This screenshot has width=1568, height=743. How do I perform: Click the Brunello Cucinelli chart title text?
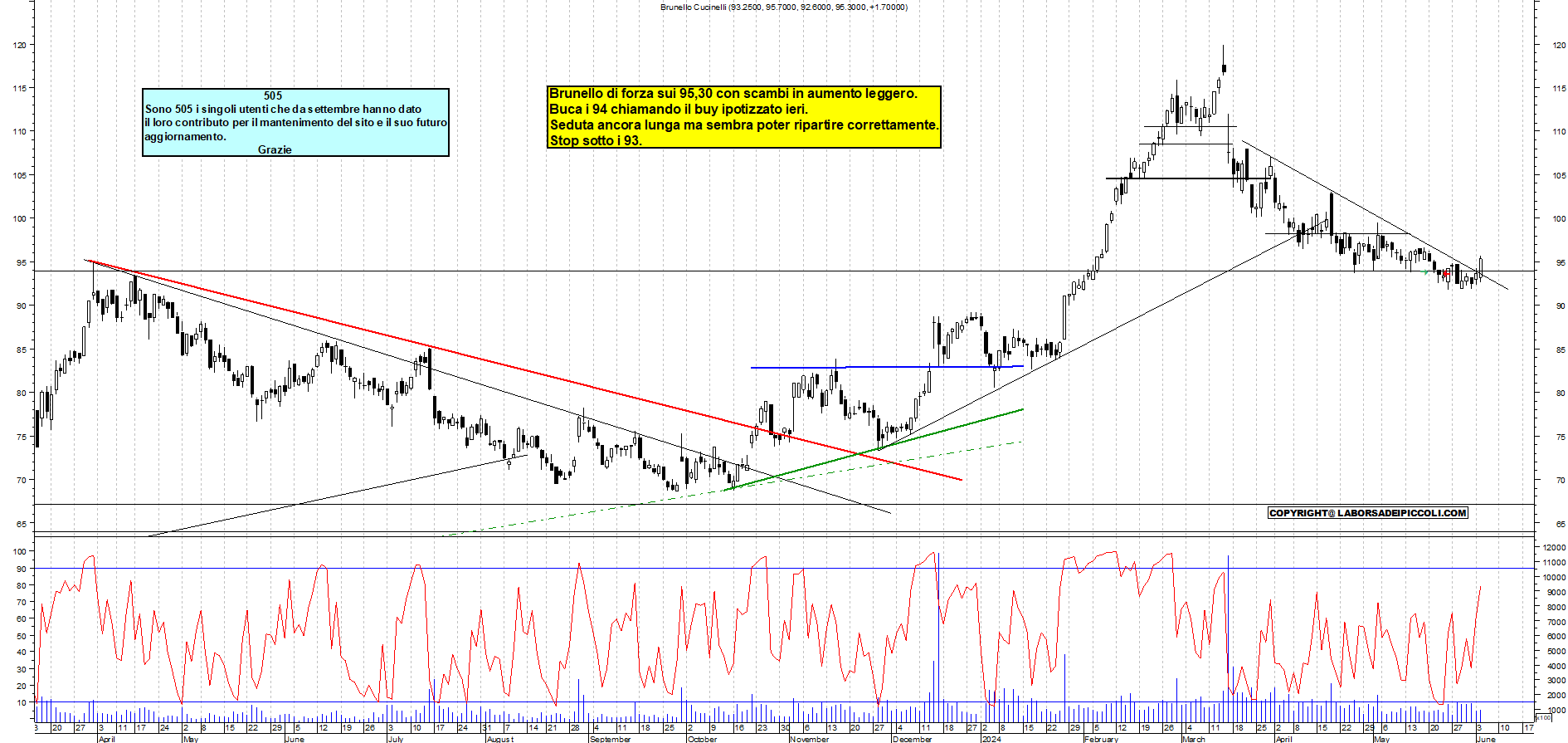784,7
